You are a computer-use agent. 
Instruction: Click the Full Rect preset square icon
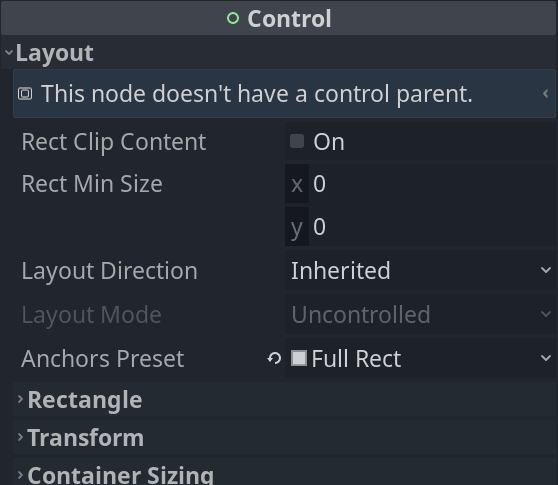pyautogui.click(x=299, y=358)
